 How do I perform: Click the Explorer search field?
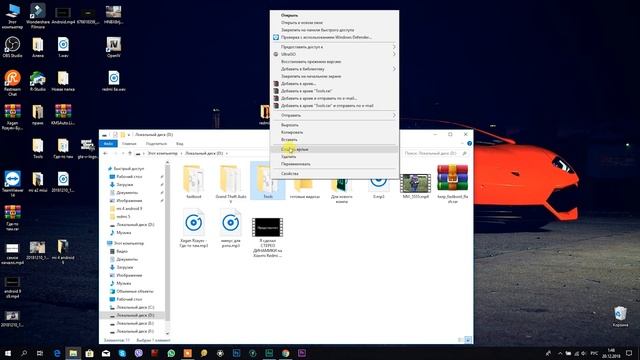(435, 153)
